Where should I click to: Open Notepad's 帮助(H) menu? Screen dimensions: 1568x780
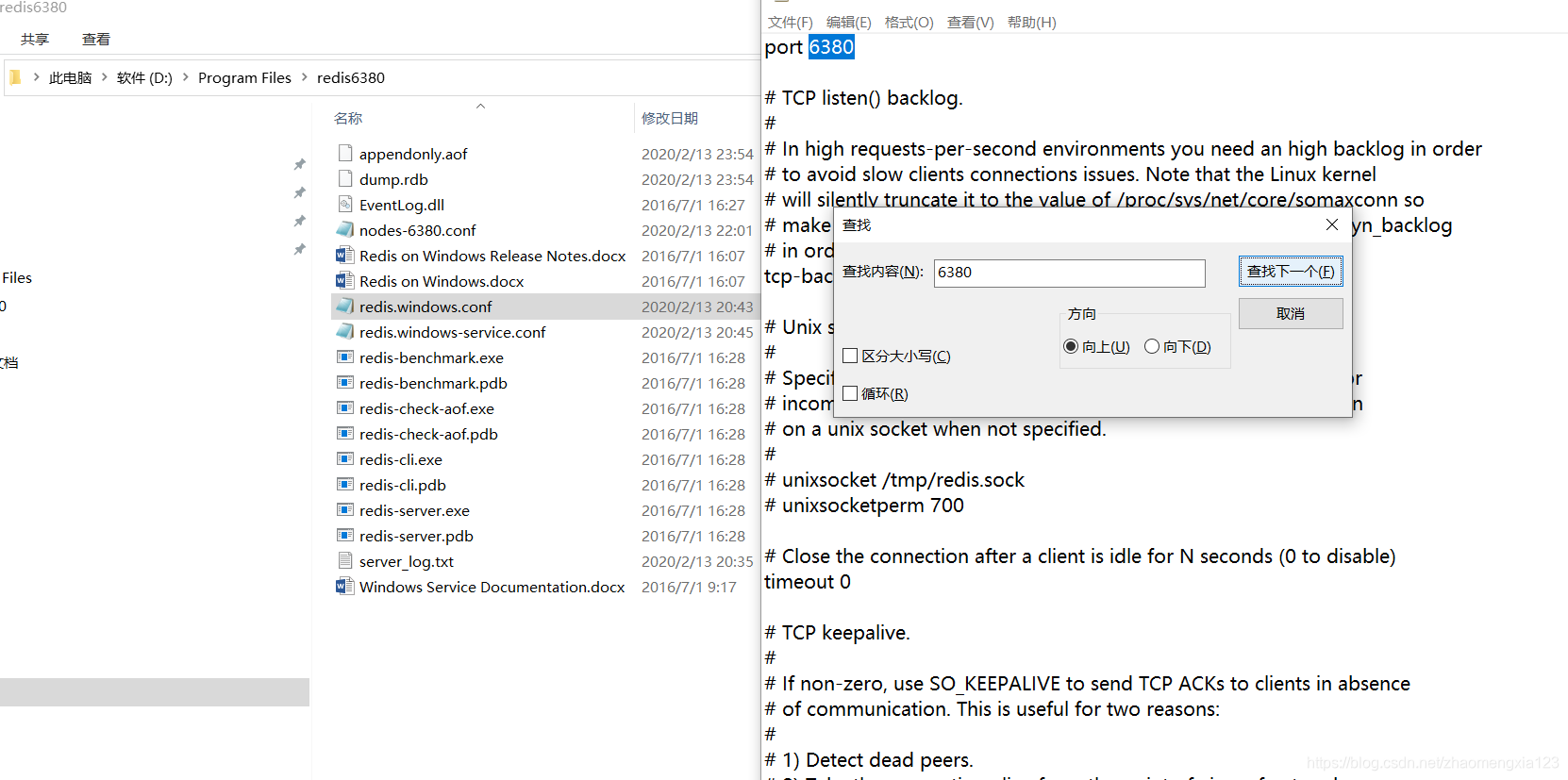tap(1031, 22)
